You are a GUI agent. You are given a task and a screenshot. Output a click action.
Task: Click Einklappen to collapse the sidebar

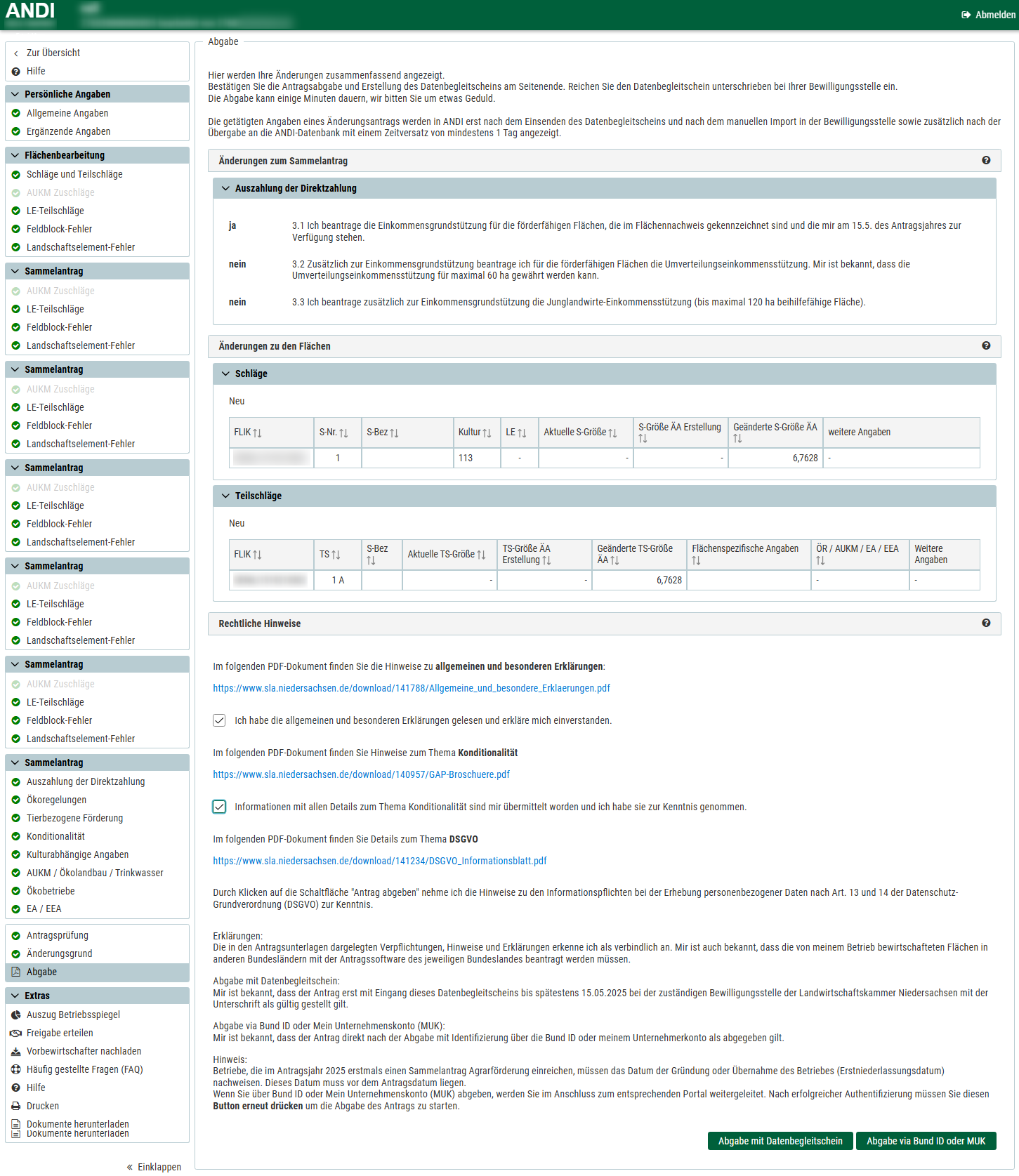(x=154, y=1167)
